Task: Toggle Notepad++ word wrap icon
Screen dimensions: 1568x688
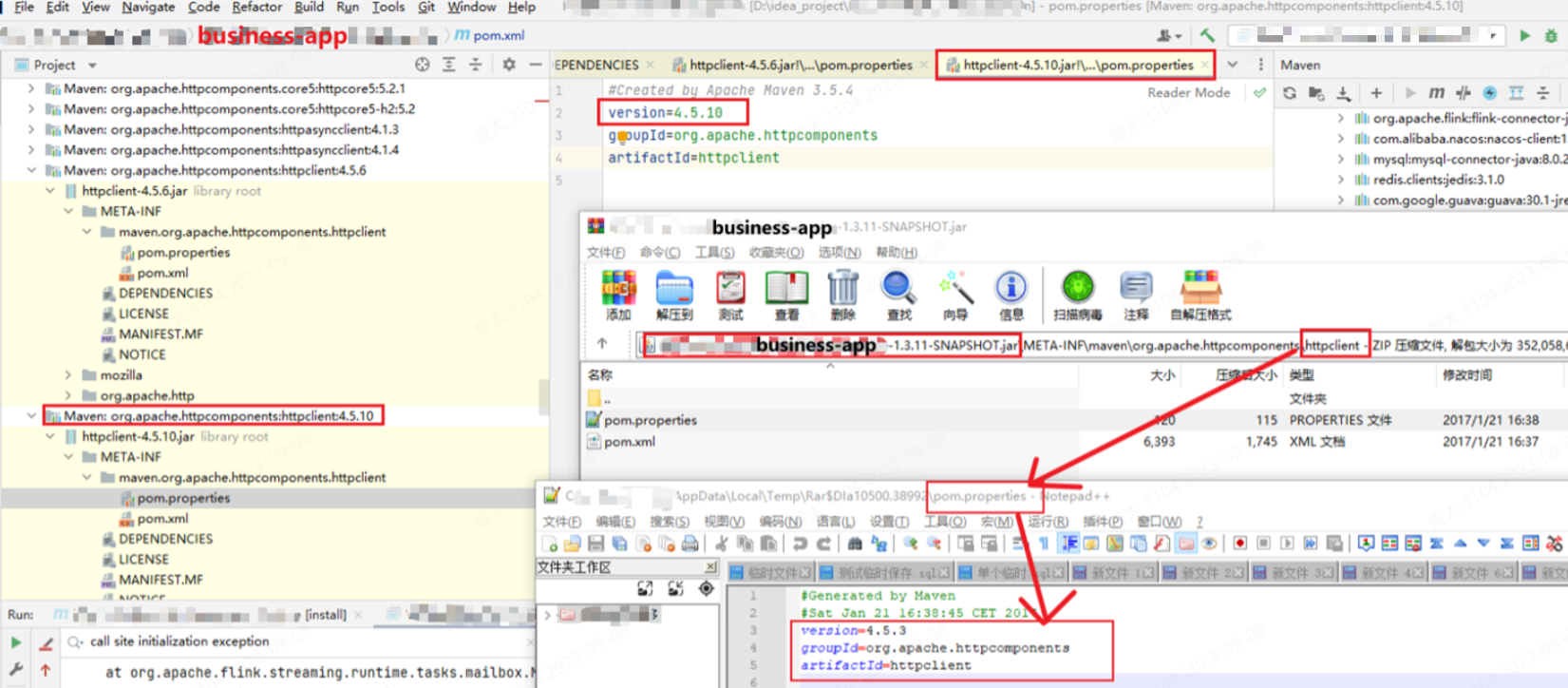Action: [x=1019, y=544]
